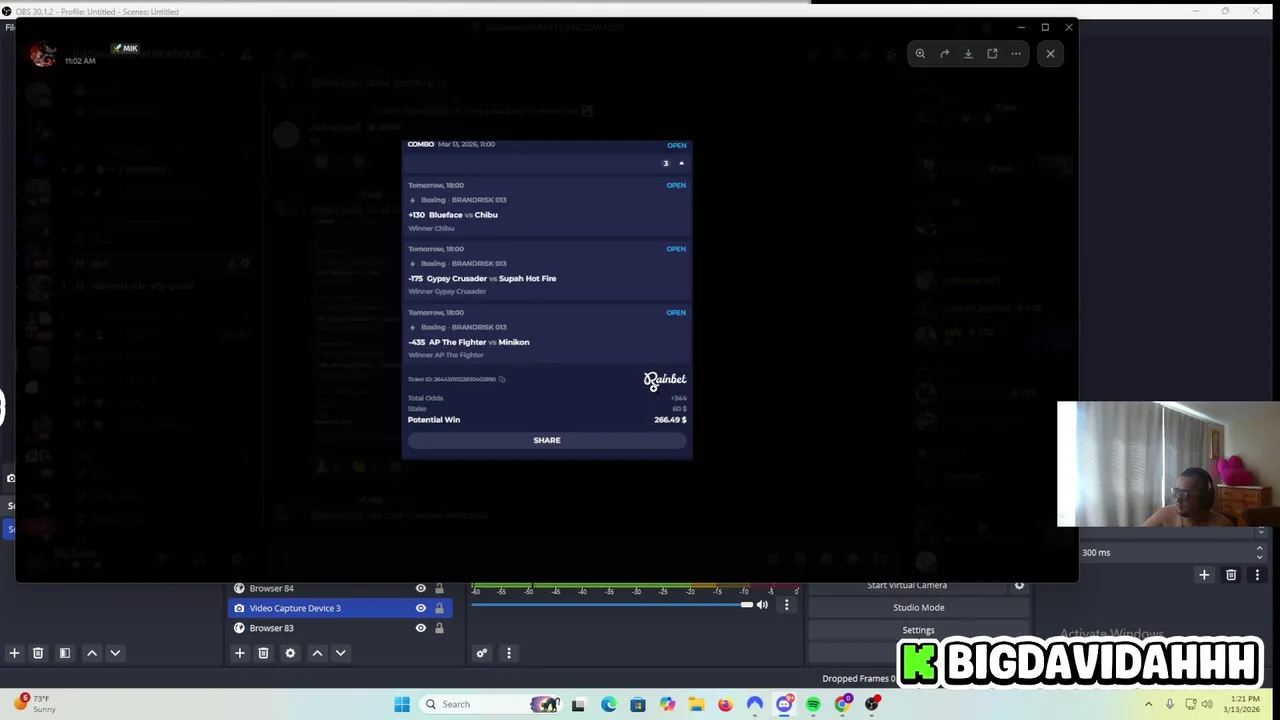Click Start Virtual Camera button

pyautogui.click(x=907, y=586)
